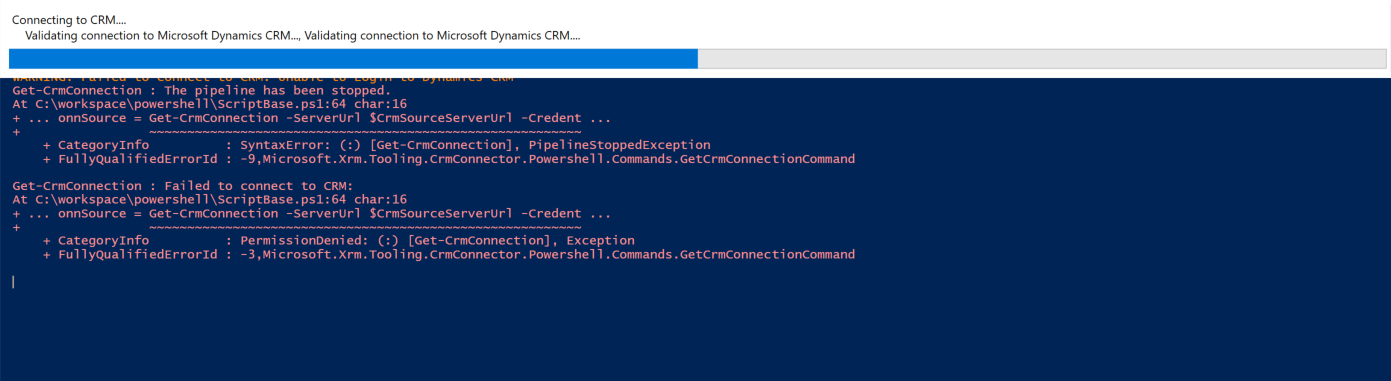This screenshot has height=381, width=1391.
Task: Click the ScriptBase.ps1:64 path line in the second error
Action: click(209, 200)
